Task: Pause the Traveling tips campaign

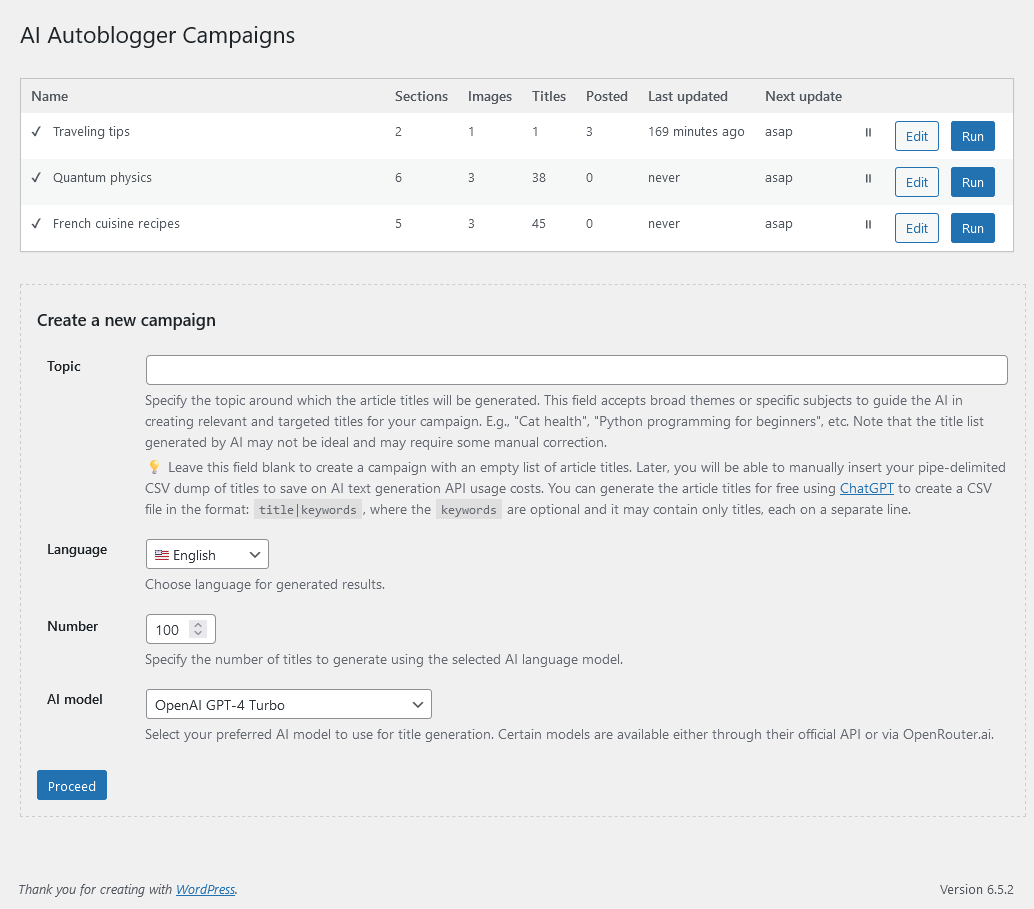Action: tap(868, 132)
